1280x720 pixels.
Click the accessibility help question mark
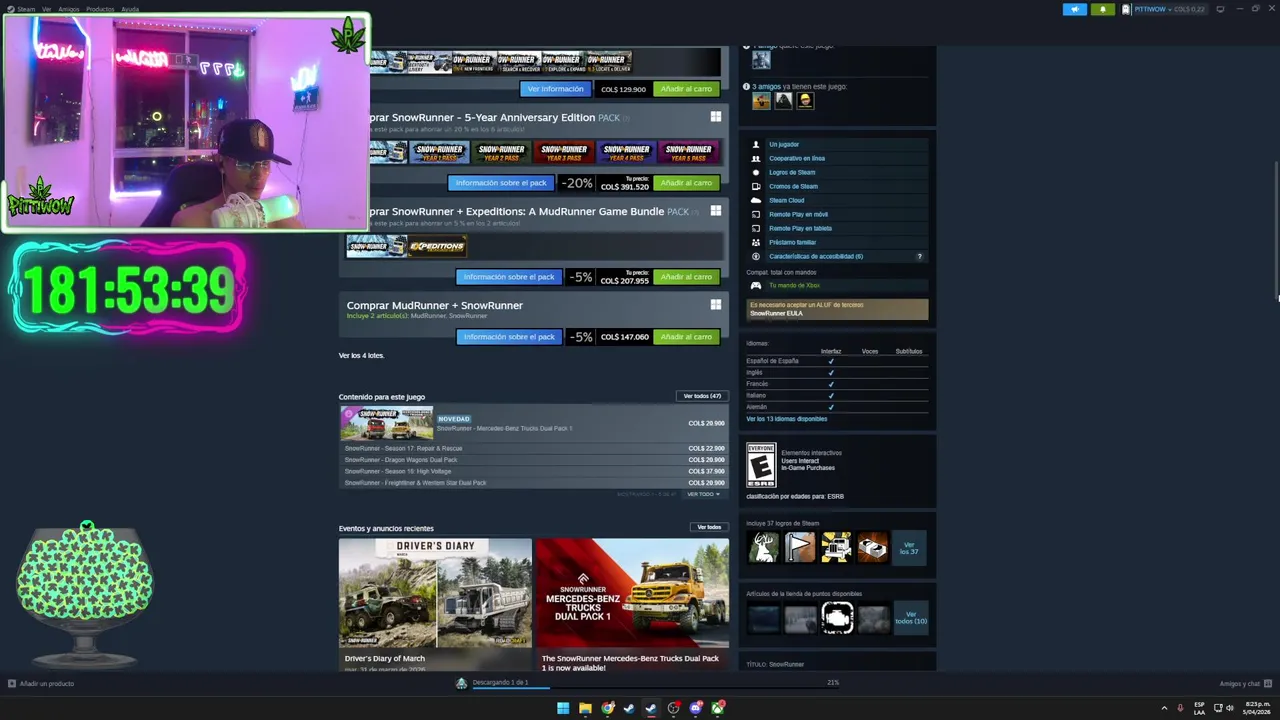pos(919,256)
